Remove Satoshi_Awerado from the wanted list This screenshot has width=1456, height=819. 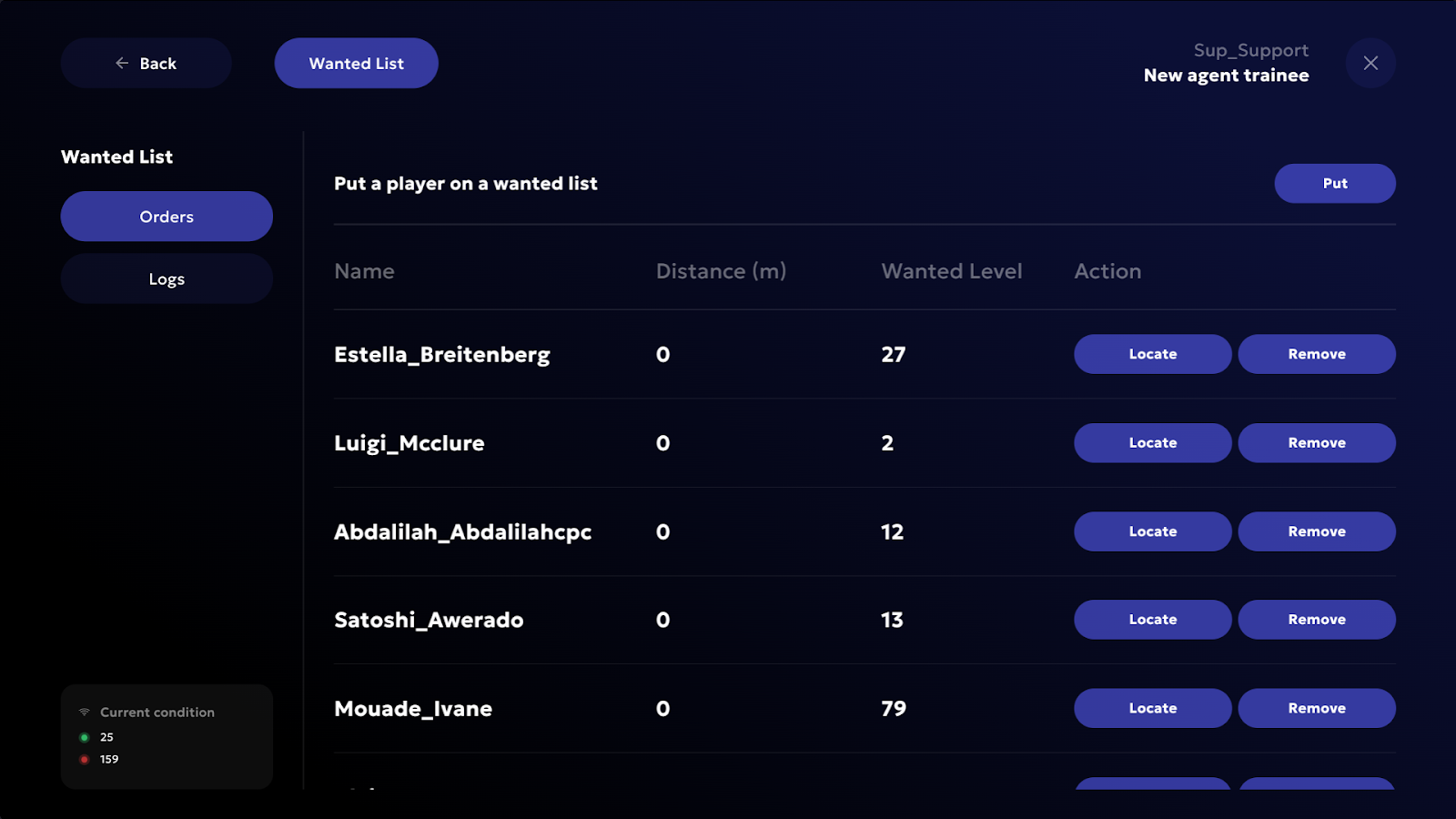(1316, 620)
